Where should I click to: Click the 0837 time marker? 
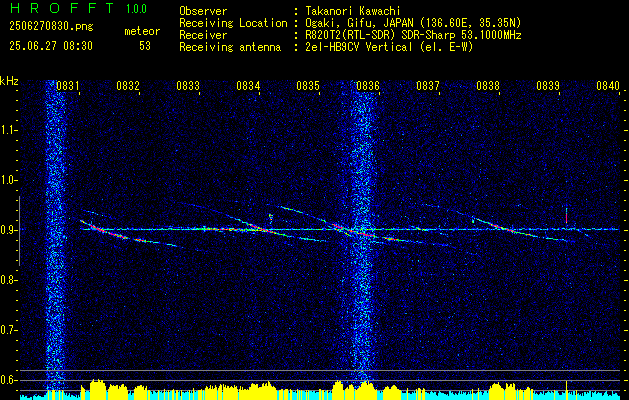(428, 86)
